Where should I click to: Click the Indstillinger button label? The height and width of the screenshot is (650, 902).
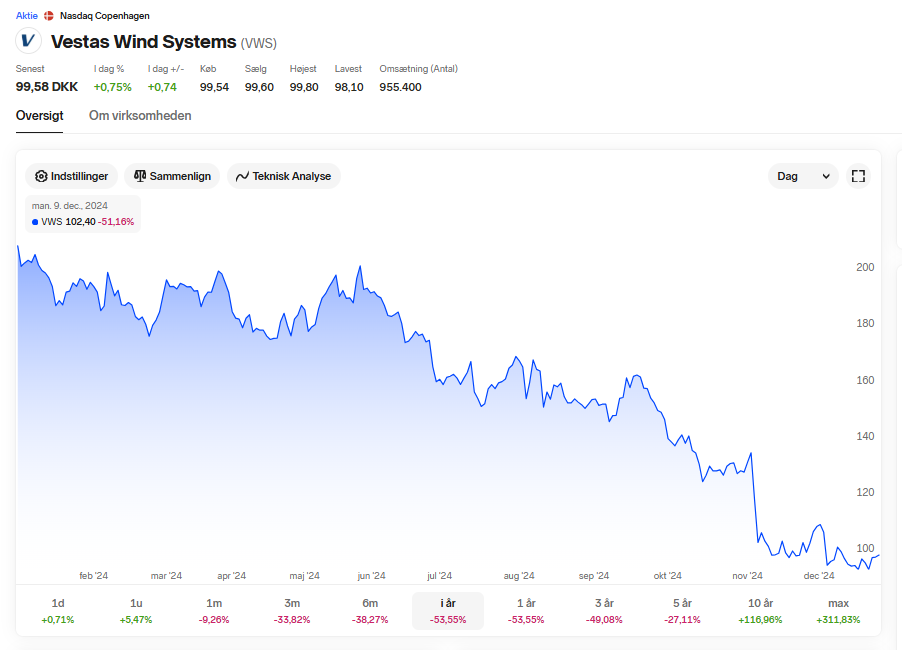click(x=79, y=176)
